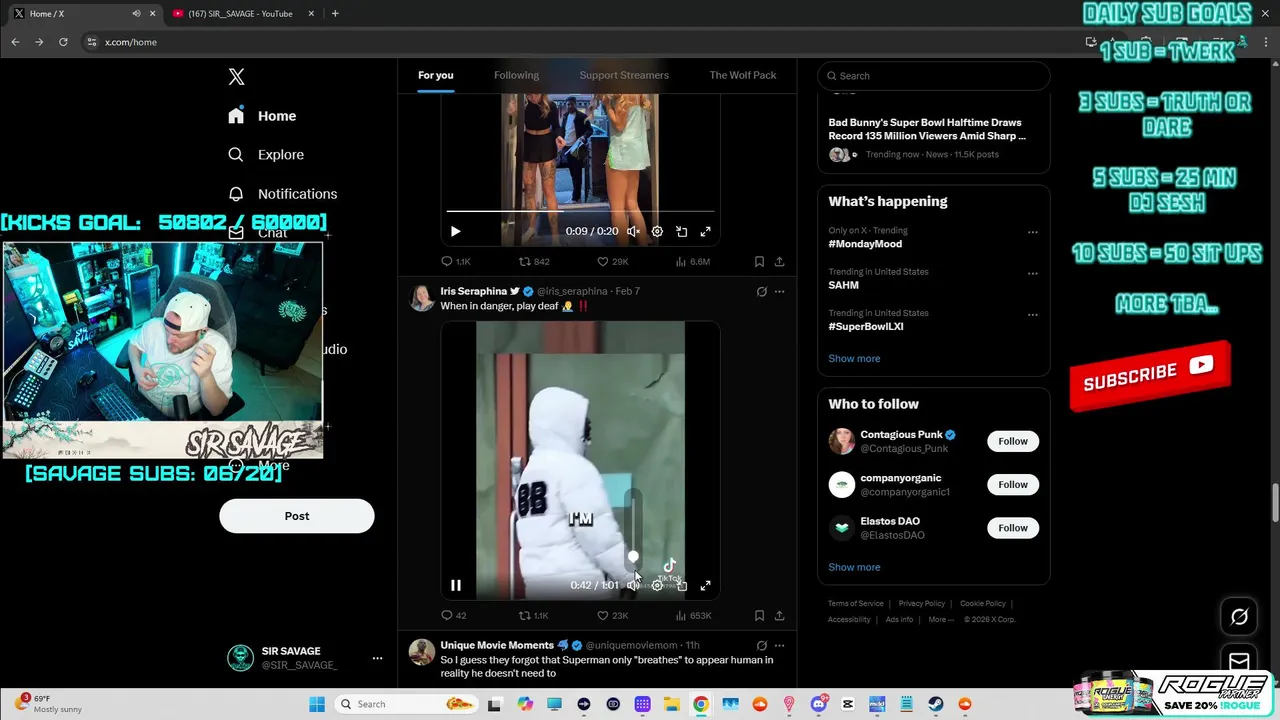1280x720 pixels.
Task: Open the Support Streamers tab
Action: coord(624,75)
